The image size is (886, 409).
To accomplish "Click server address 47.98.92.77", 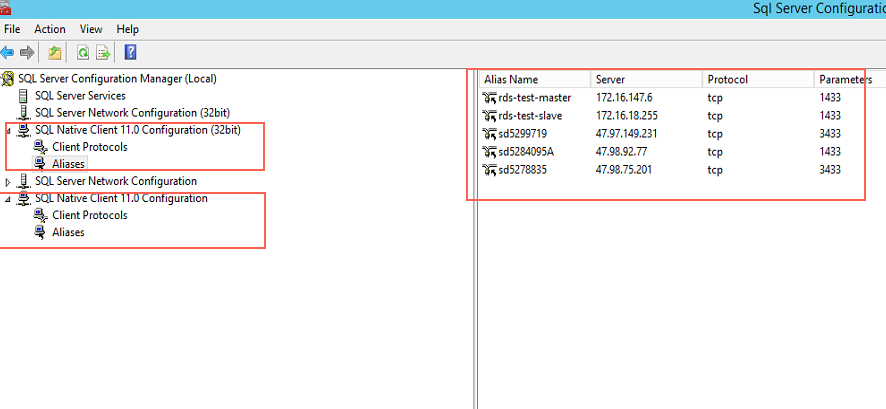I will [x=621, y=152].
